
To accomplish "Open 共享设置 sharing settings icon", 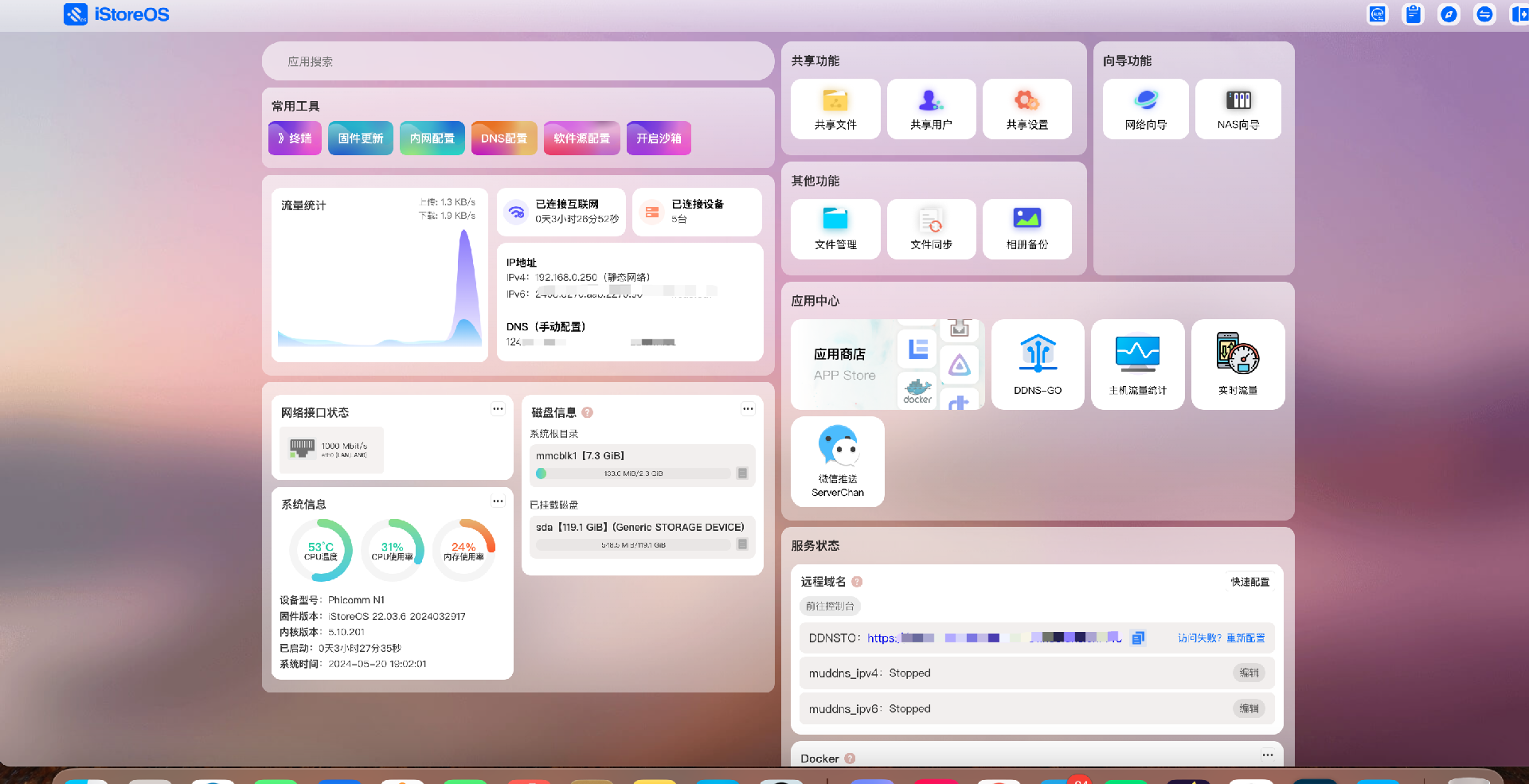I will coord(1027,109).
